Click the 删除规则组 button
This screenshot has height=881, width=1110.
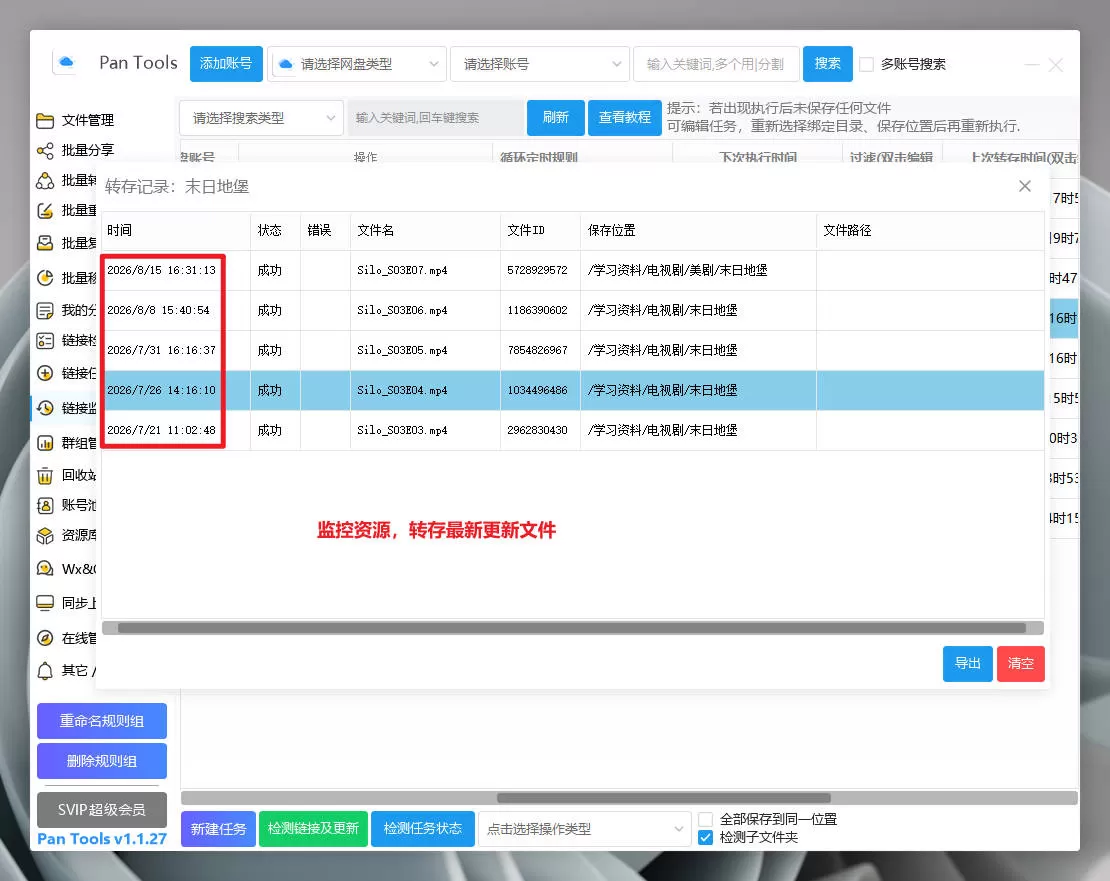(x=102, y=761)
